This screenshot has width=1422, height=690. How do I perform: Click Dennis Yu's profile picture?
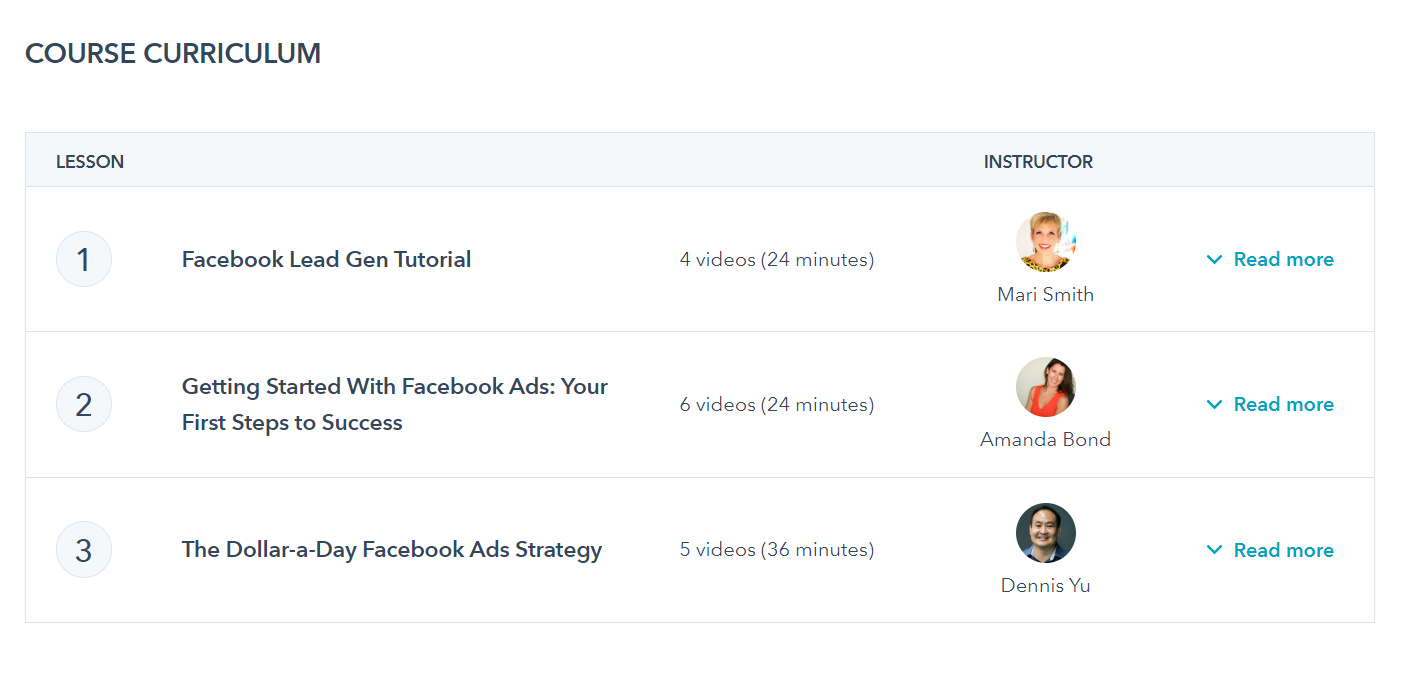click(x=1045, y=533)
